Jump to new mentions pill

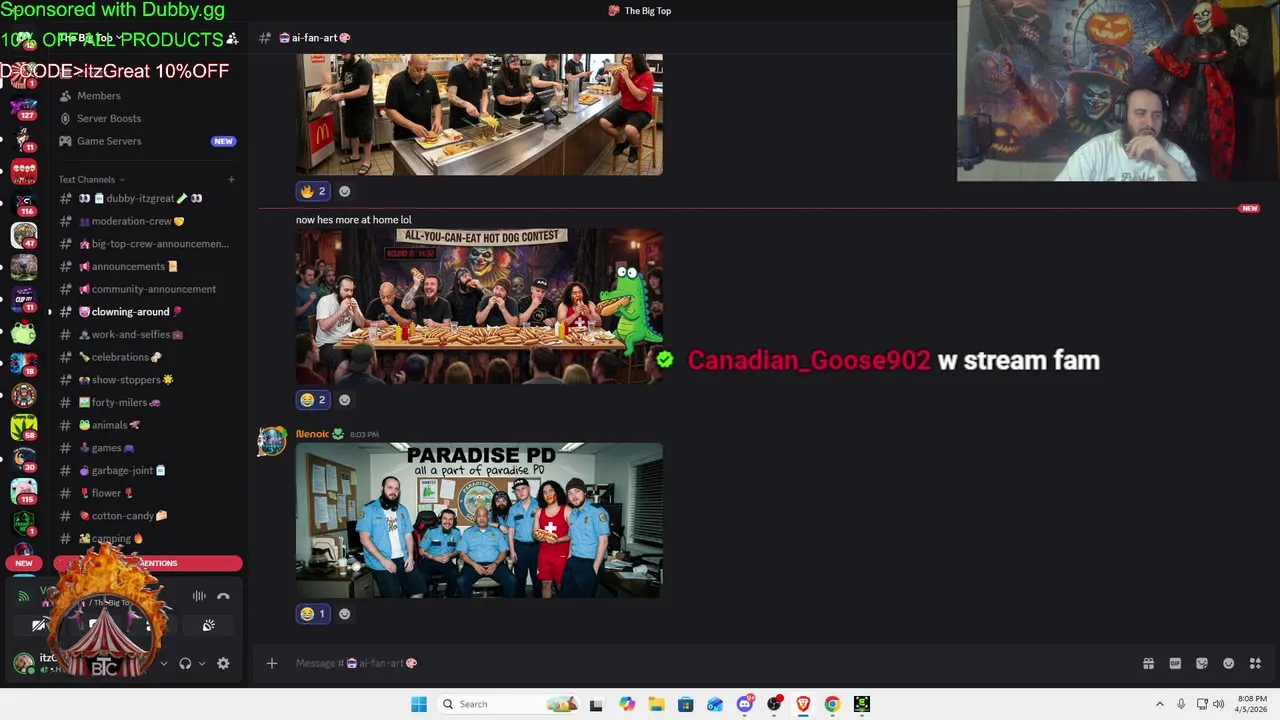pyautogui.click(x=148, y=563)
